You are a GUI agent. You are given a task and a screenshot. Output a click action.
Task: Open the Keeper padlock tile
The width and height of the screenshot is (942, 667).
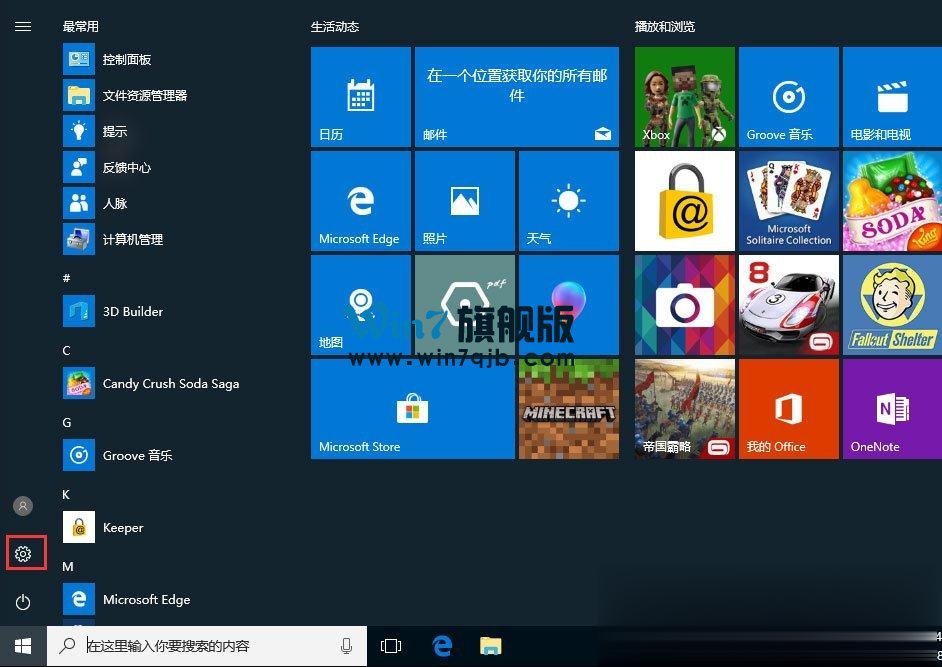pyautogui.click(x=685, y=201)
